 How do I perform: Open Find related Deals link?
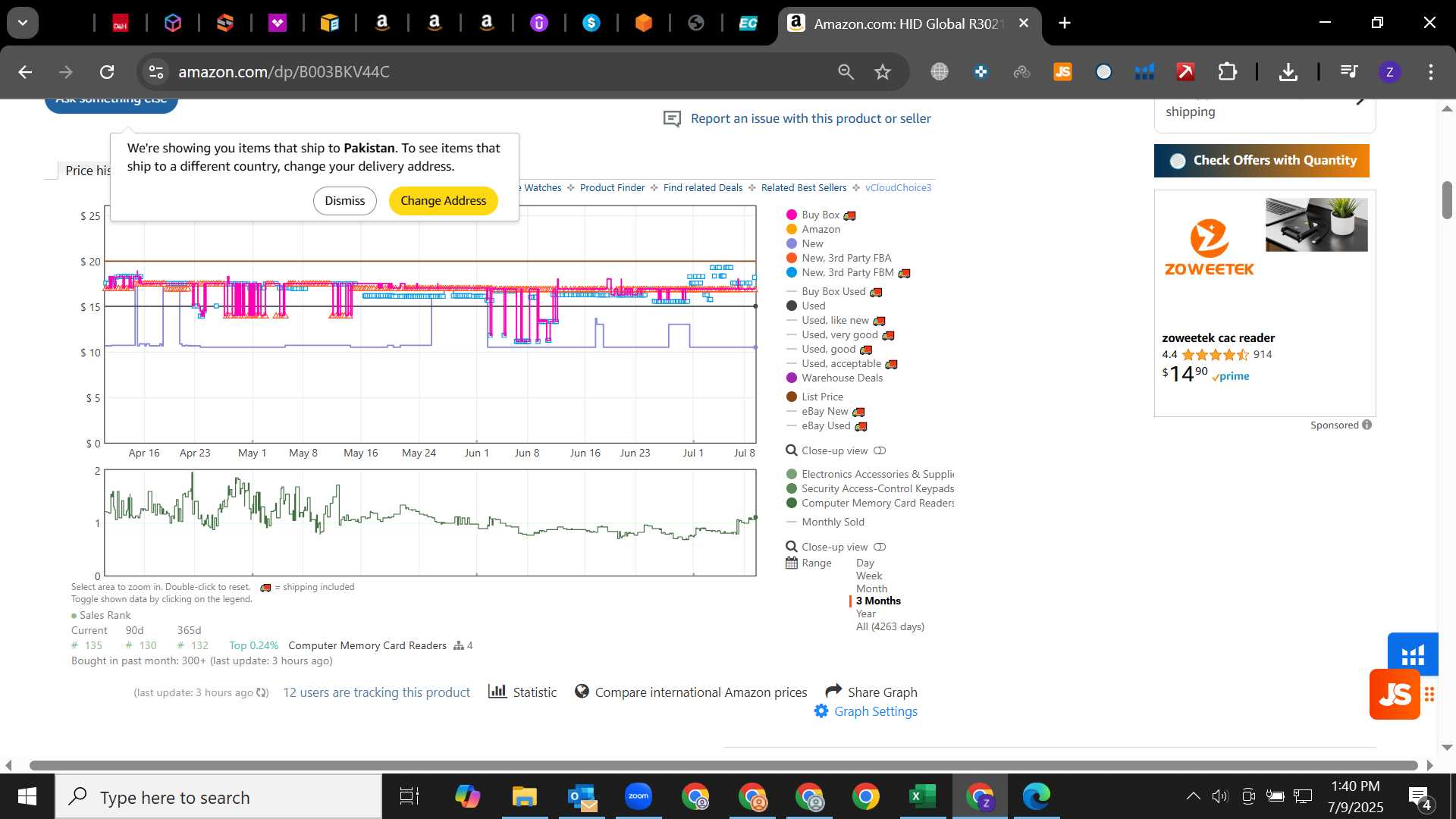click(703, 188)
